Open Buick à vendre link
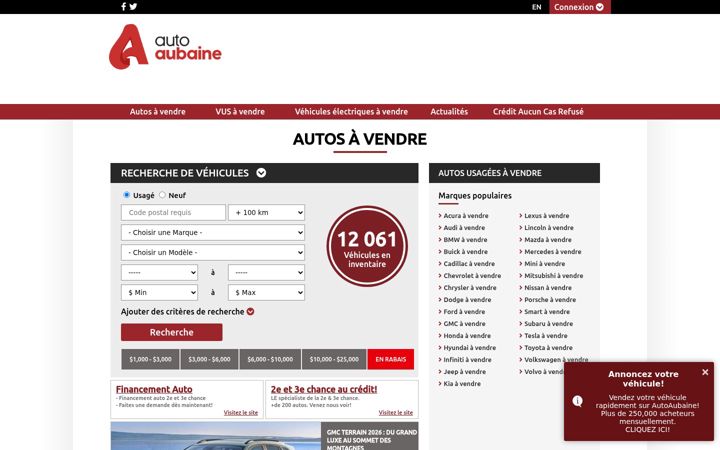 [465, 252]
